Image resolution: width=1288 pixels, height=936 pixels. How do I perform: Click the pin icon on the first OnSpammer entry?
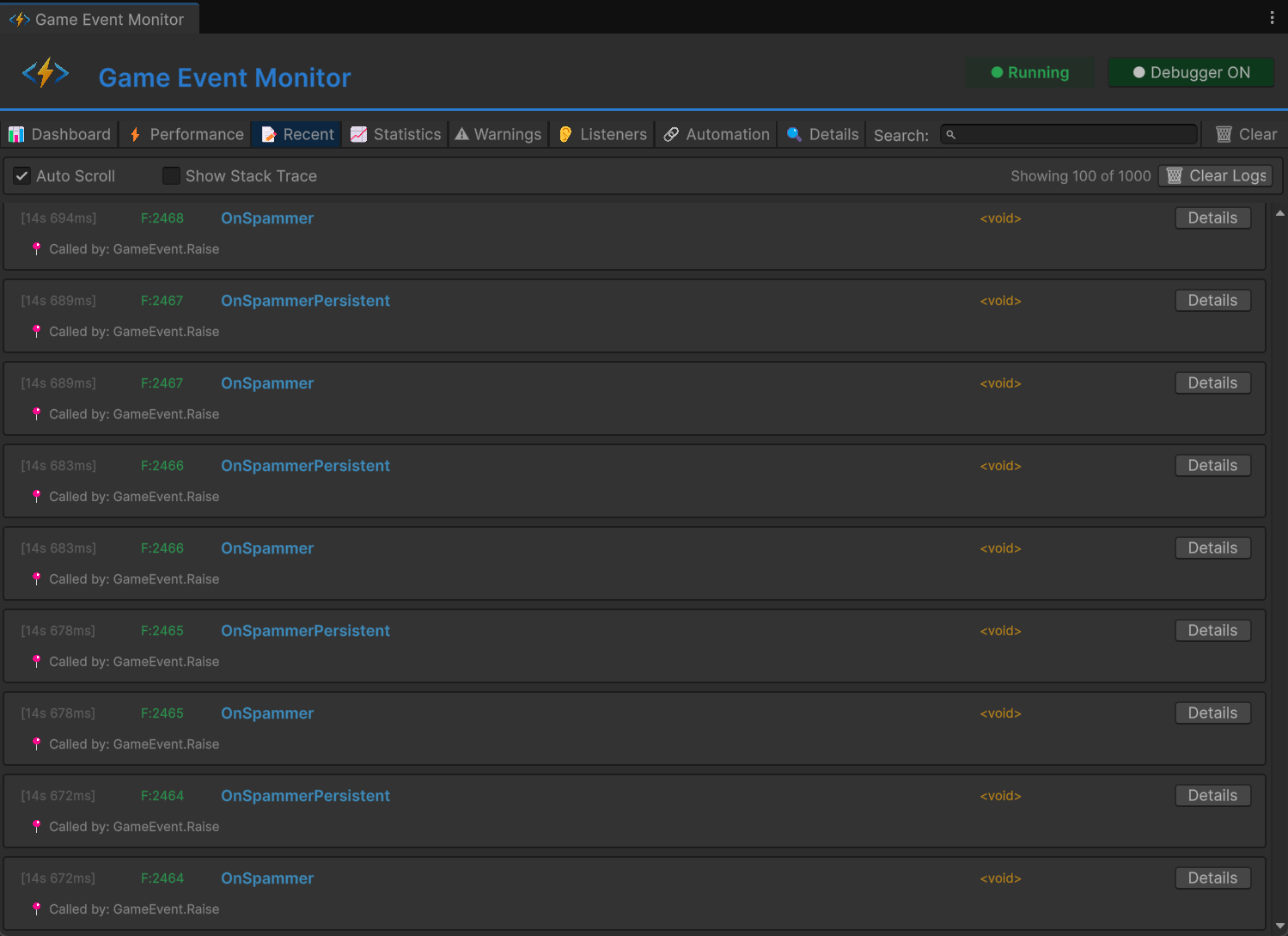36,248
